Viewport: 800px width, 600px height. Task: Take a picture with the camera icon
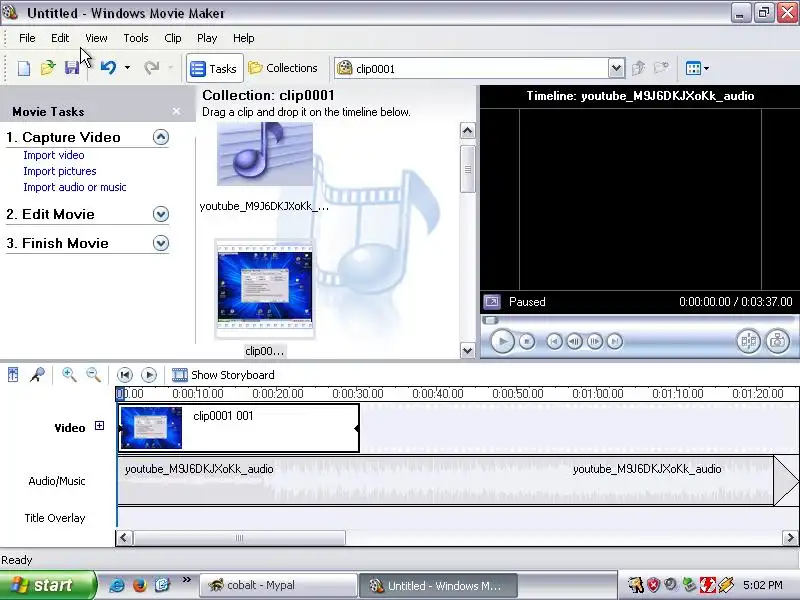[x=778, y=341]
